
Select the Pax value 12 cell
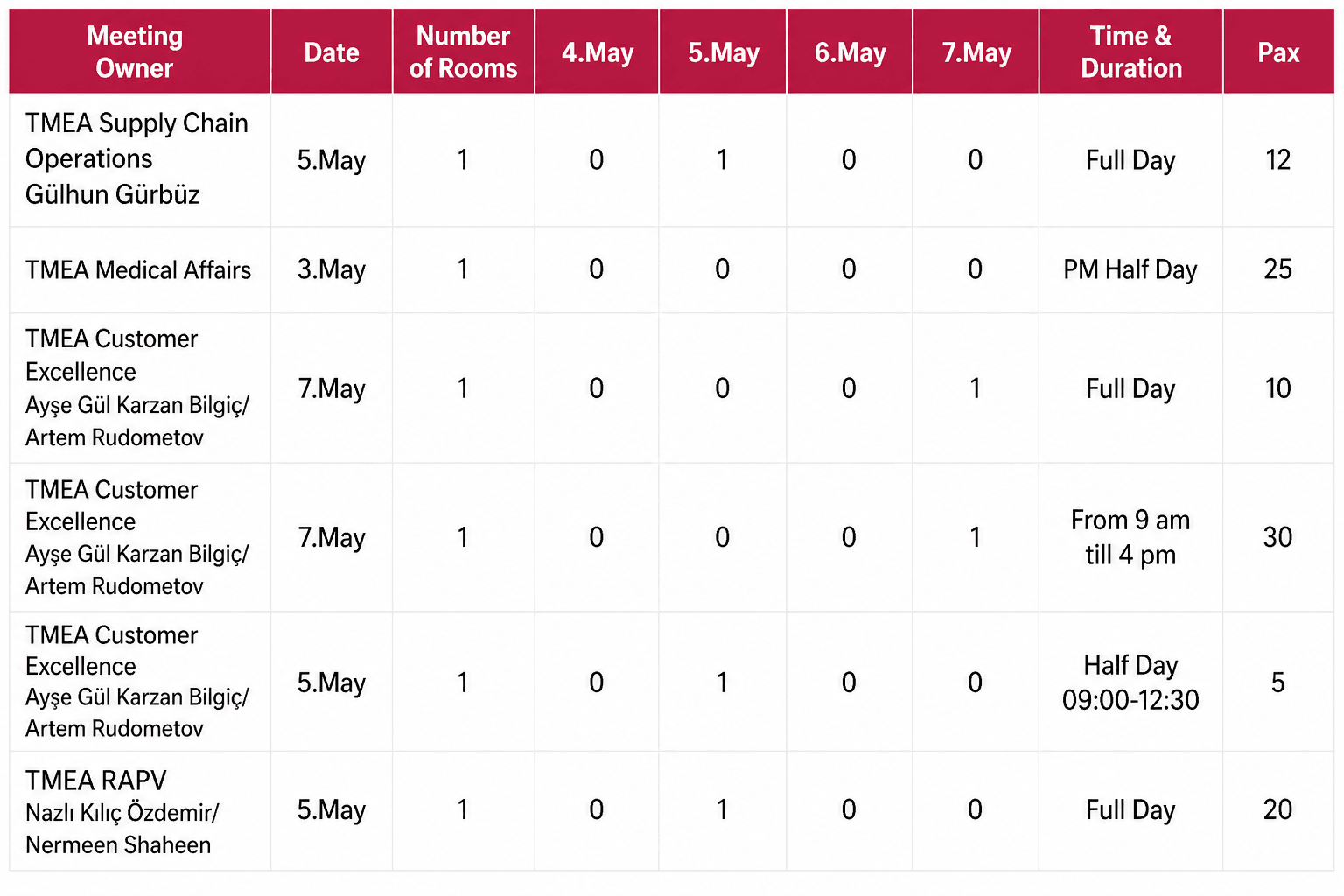click(1278, 159)
